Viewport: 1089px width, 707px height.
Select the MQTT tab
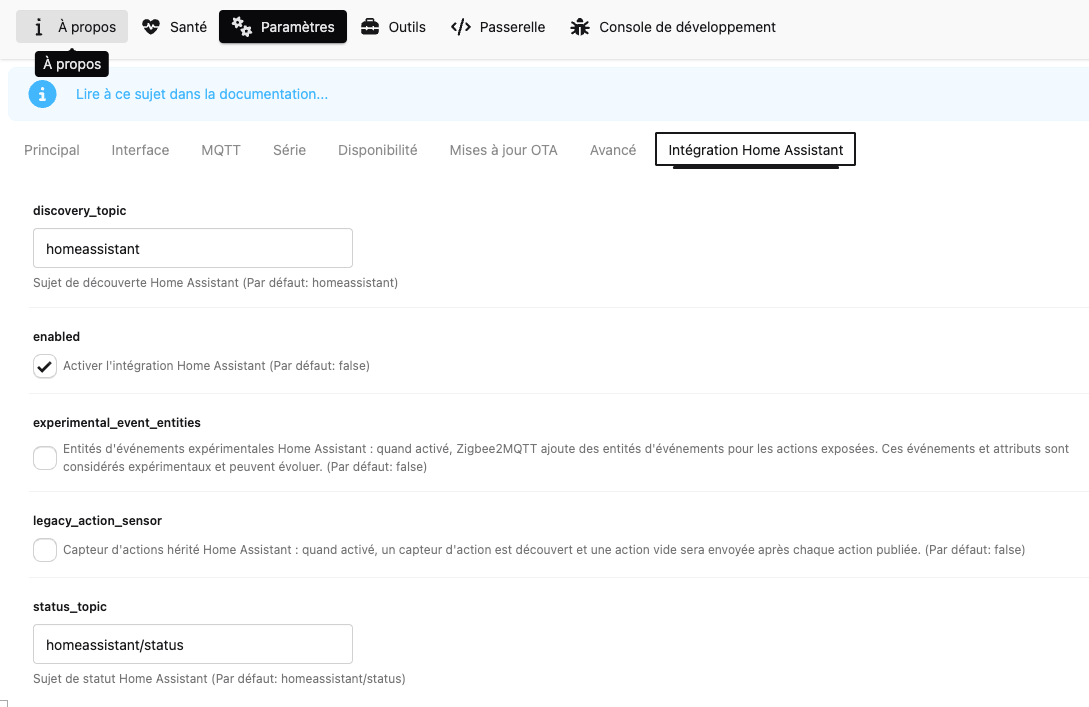(x=221, y=150)
